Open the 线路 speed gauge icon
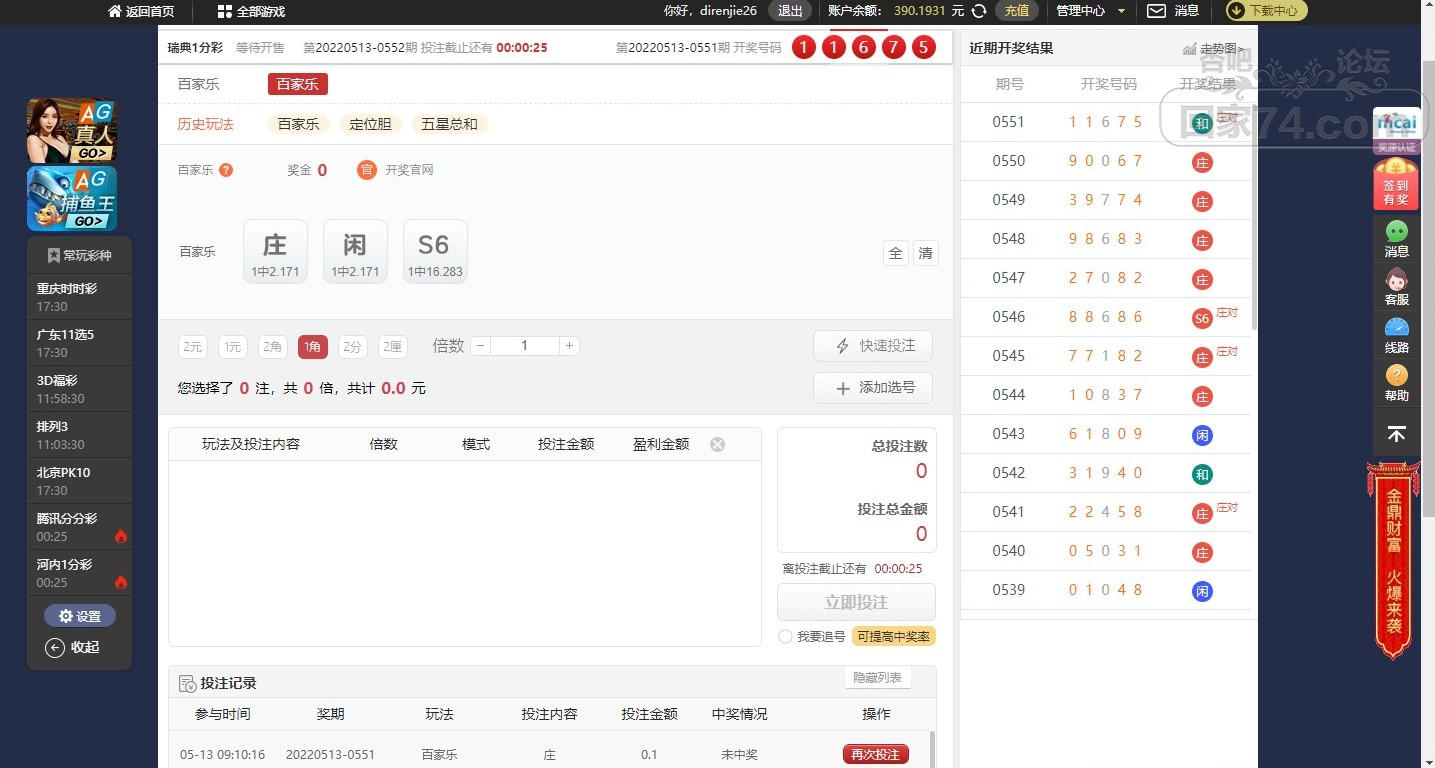Viewport: 1435px width, 768px height. pyautogui.click(x=1397, y=327)
